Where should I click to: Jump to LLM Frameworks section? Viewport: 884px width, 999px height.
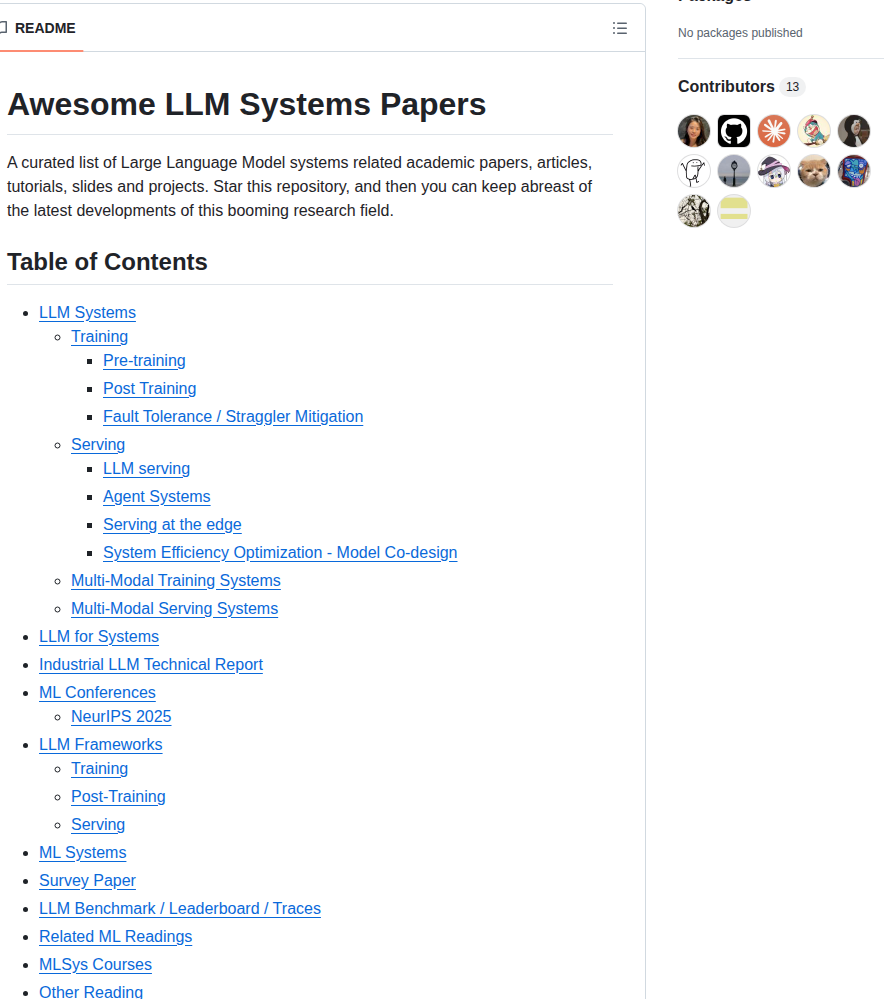(101, 744)
